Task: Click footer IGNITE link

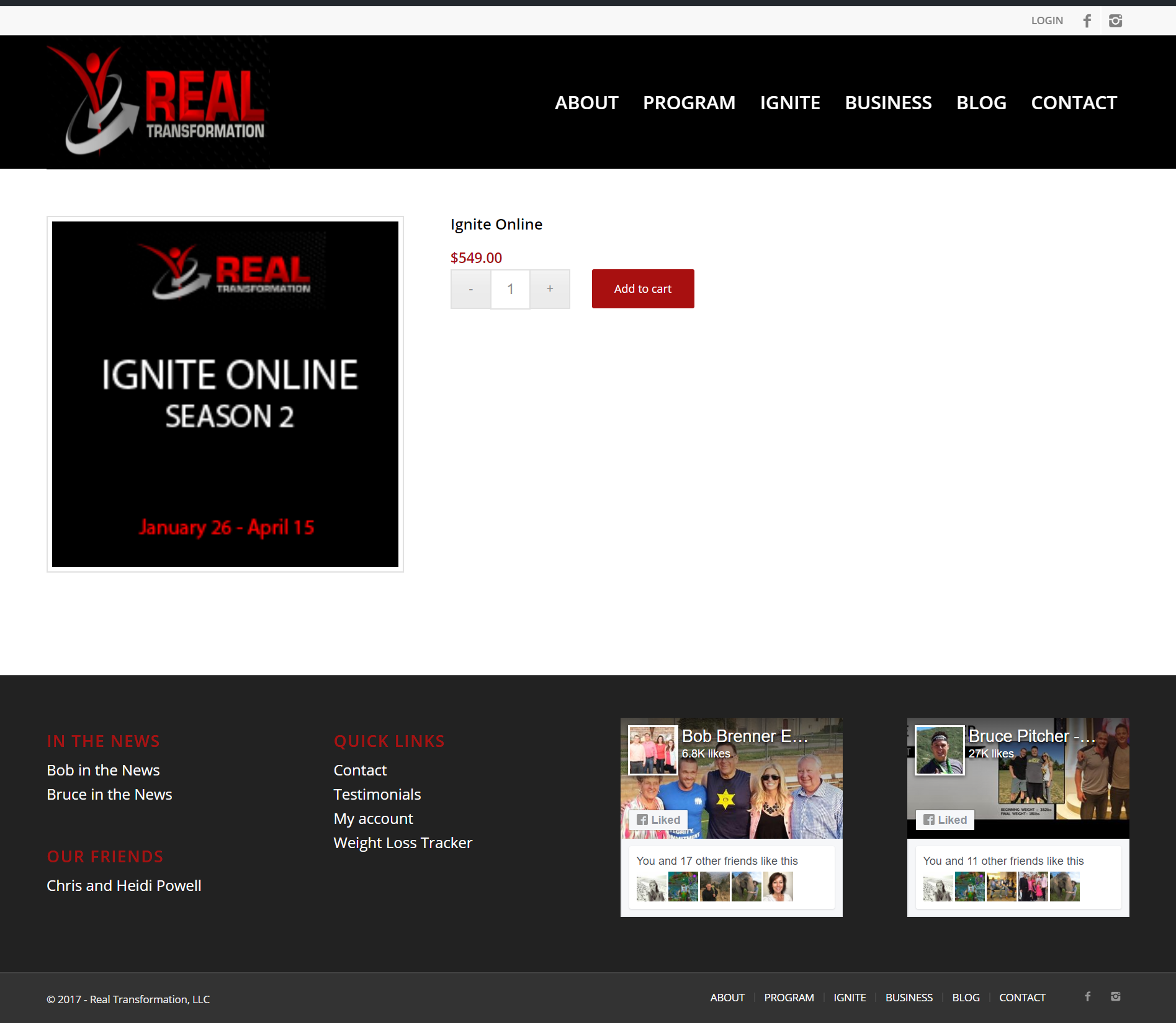Action: pyautogui.click(x=850, y=998)
